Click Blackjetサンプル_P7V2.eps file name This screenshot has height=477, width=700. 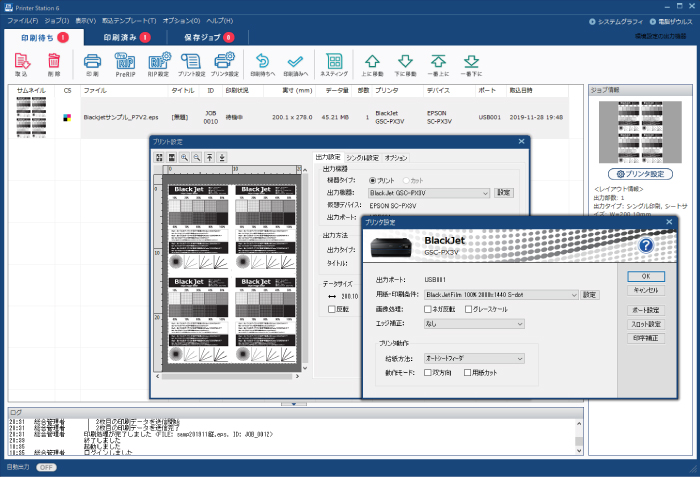pyautogui.click(x=121, y=117)
